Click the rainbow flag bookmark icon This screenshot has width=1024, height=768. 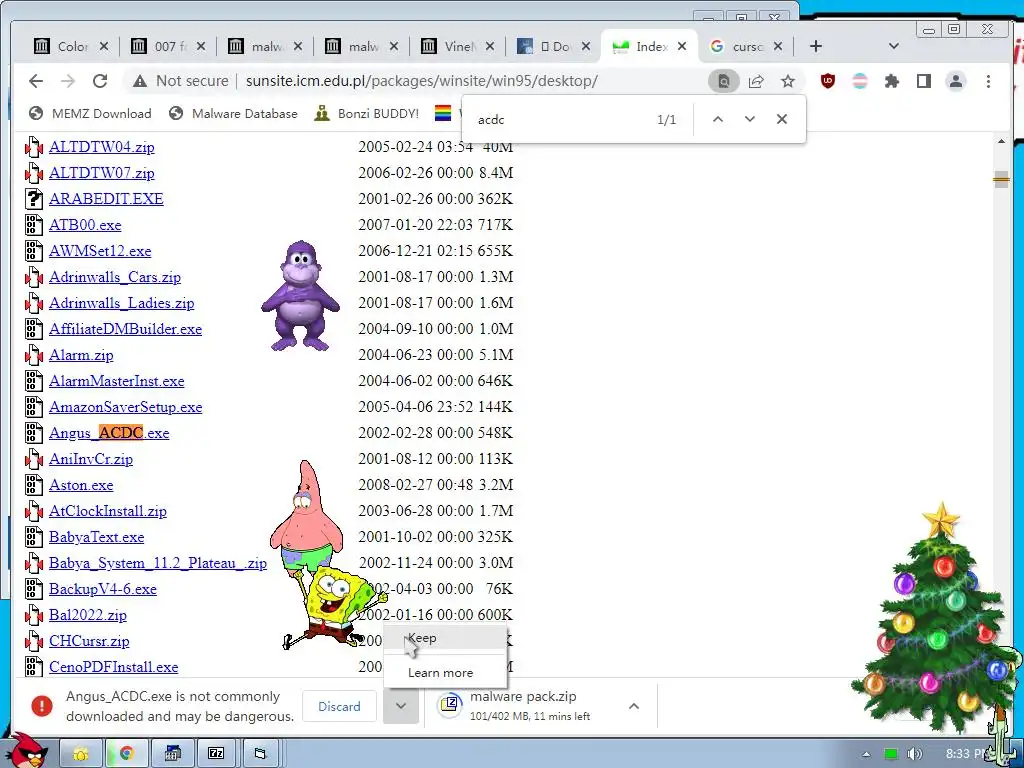pos(443,114)
